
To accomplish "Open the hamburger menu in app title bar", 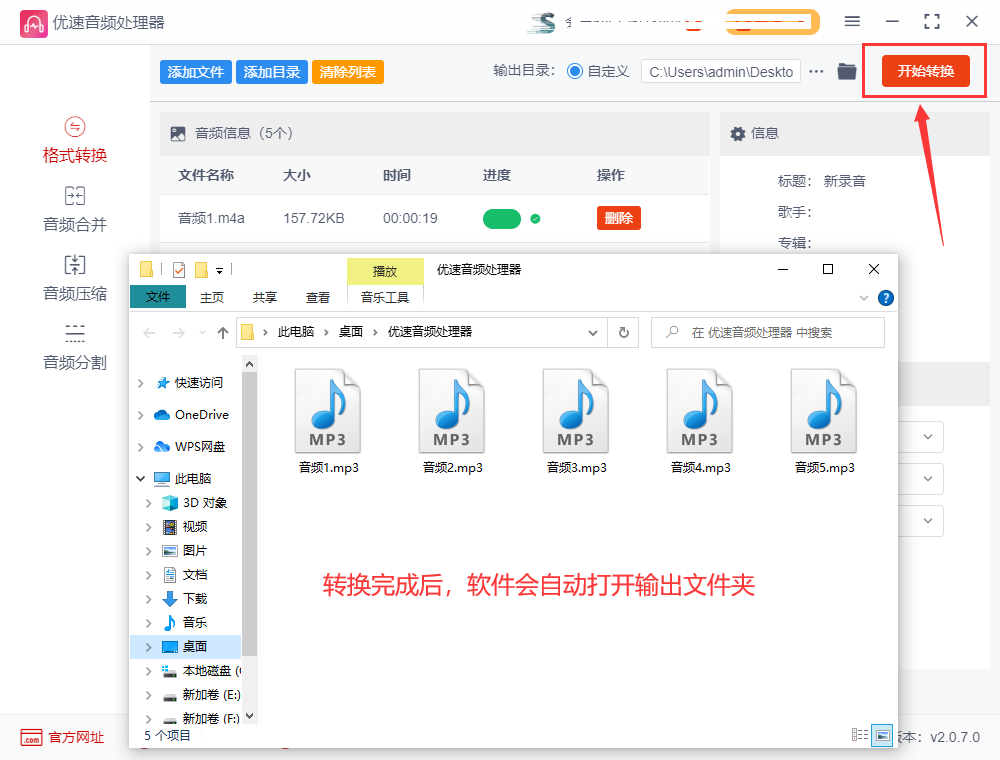I will pyautogui.click(x=852, y=22).
